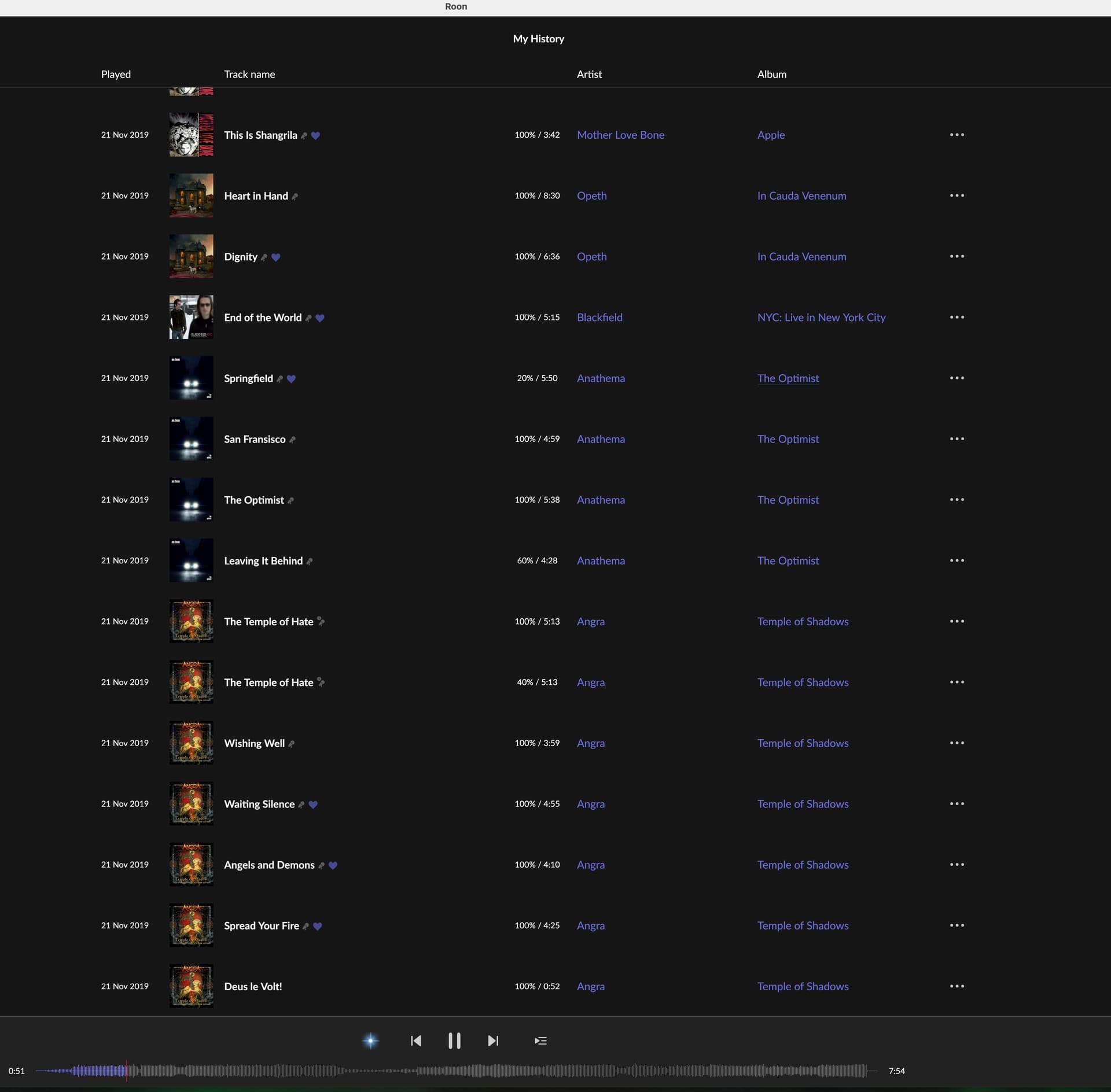Viewport: 1111px width, 1092px height.
Task: Open Temple of Shadows album in Deus le Volt! row
Action: coord(803,986)
